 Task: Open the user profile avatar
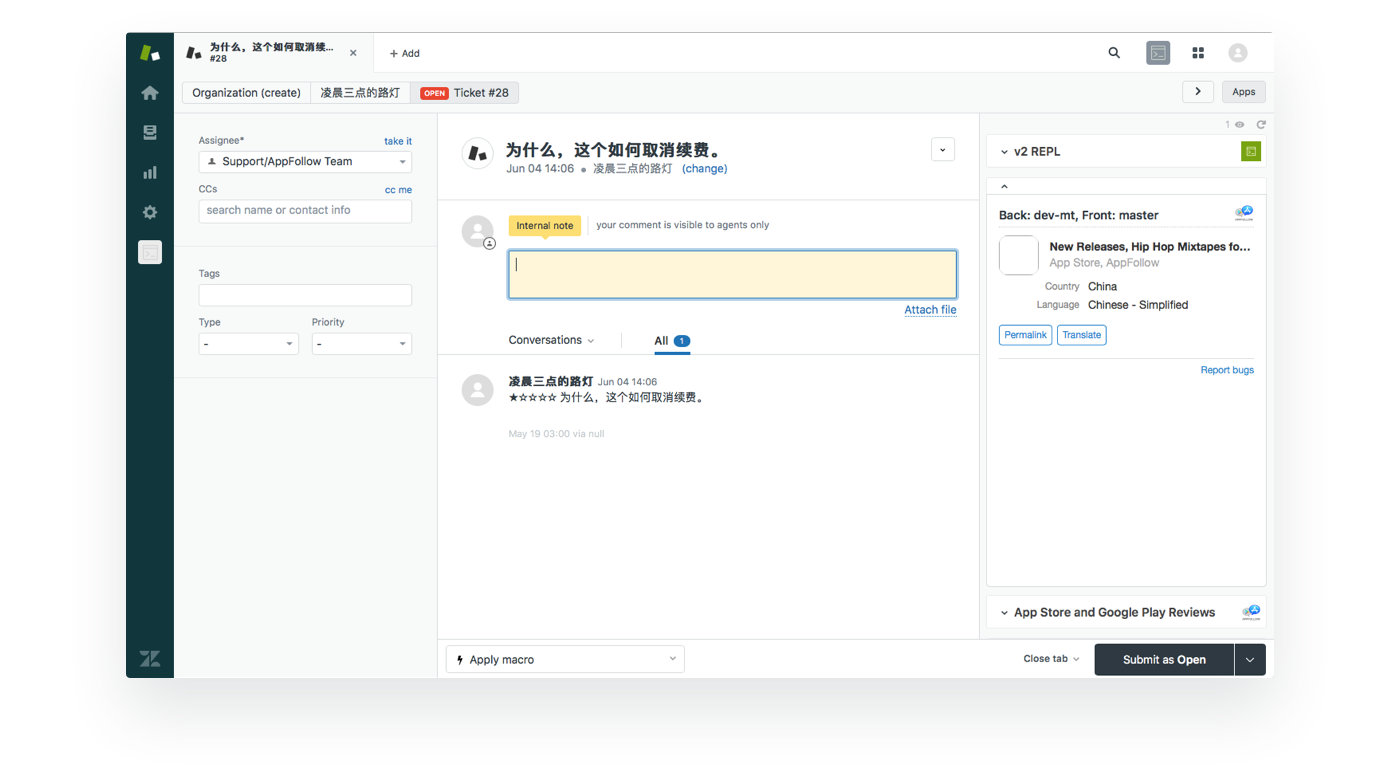1238,53
